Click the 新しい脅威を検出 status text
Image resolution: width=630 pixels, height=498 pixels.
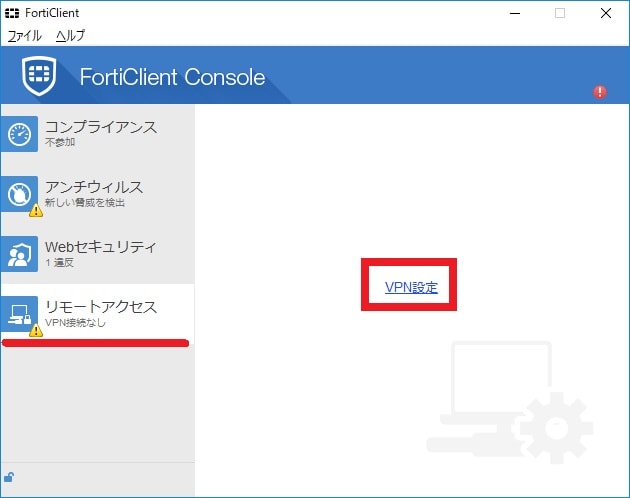tap(85, 202)
